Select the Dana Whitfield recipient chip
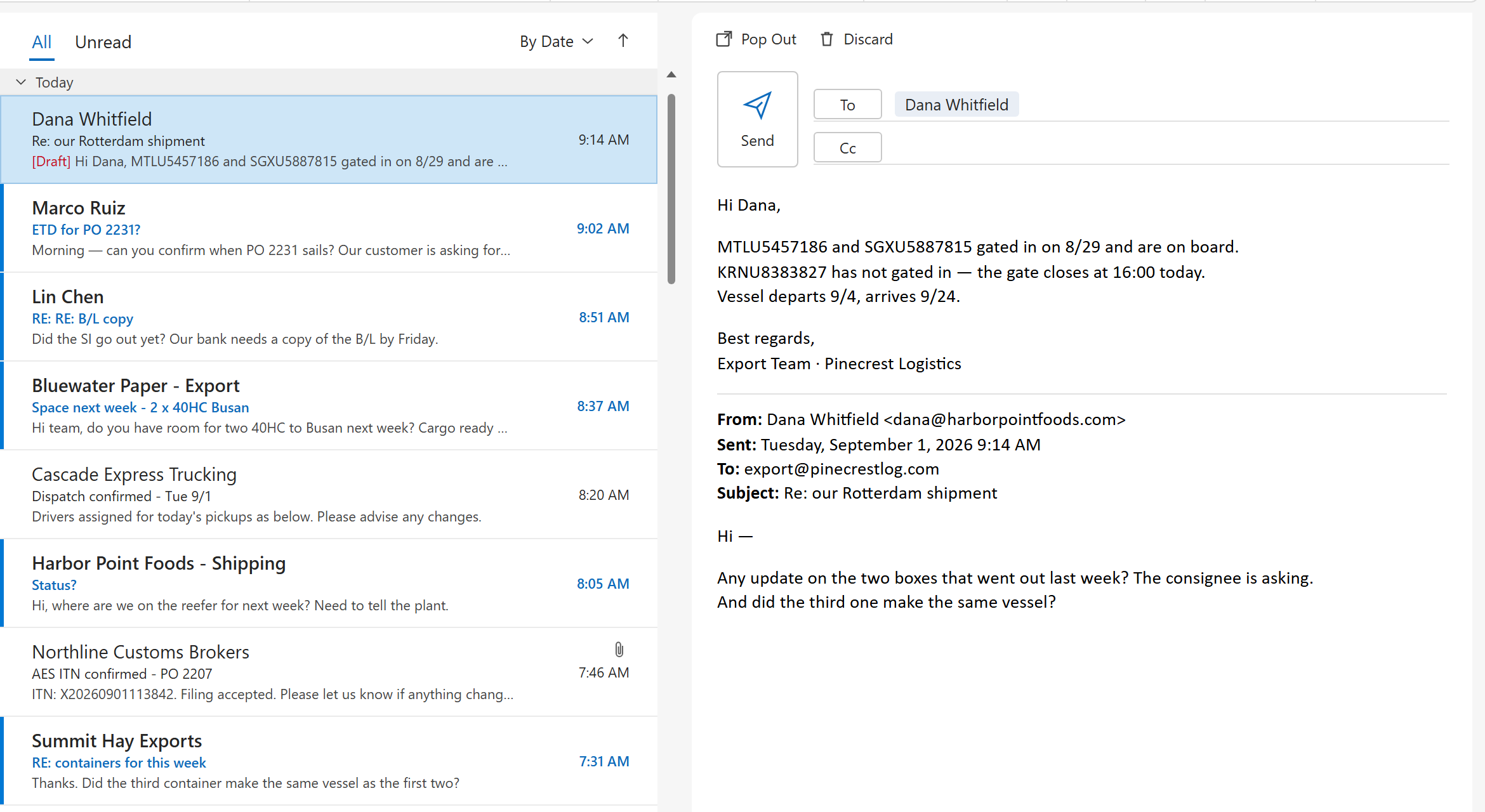 (956, 105)
